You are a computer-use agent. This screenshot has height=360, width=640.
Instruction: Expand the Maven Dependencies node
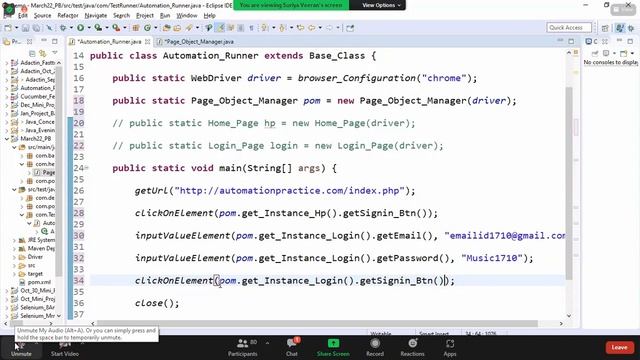[14, 248]
